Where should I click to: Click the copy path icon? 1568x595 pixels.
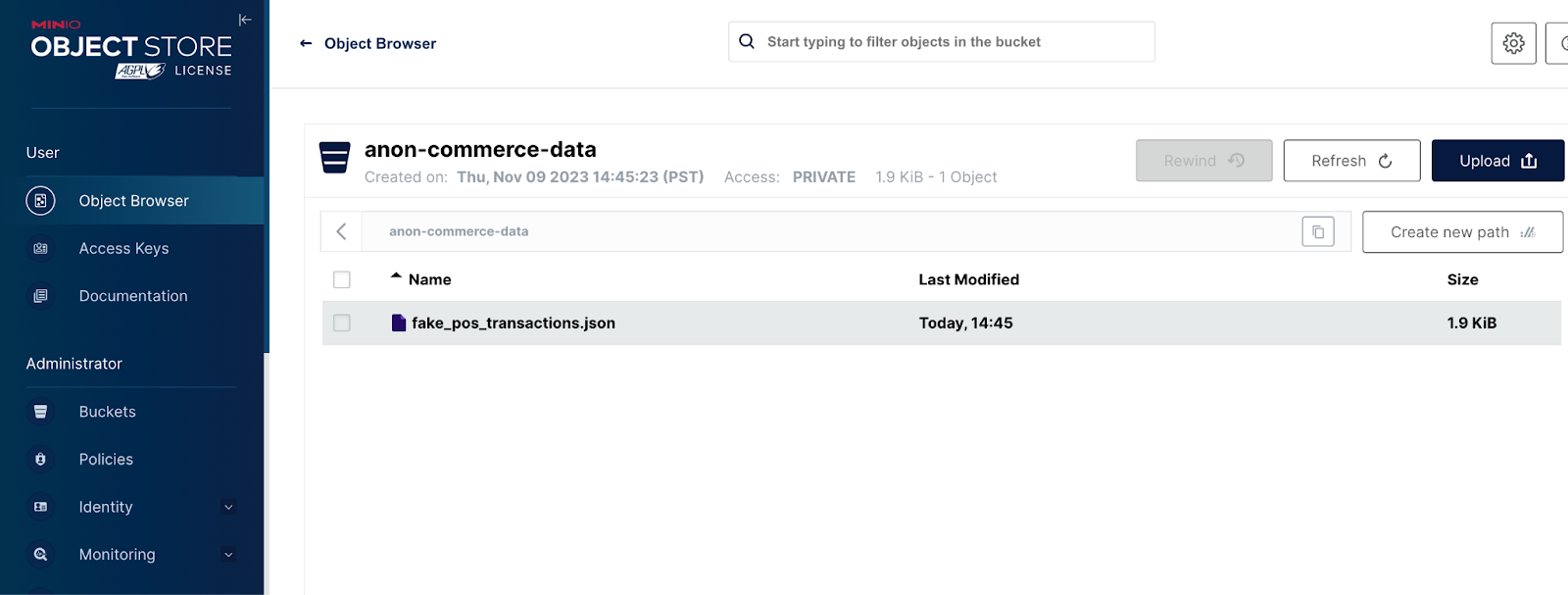tap(1317, 232)
